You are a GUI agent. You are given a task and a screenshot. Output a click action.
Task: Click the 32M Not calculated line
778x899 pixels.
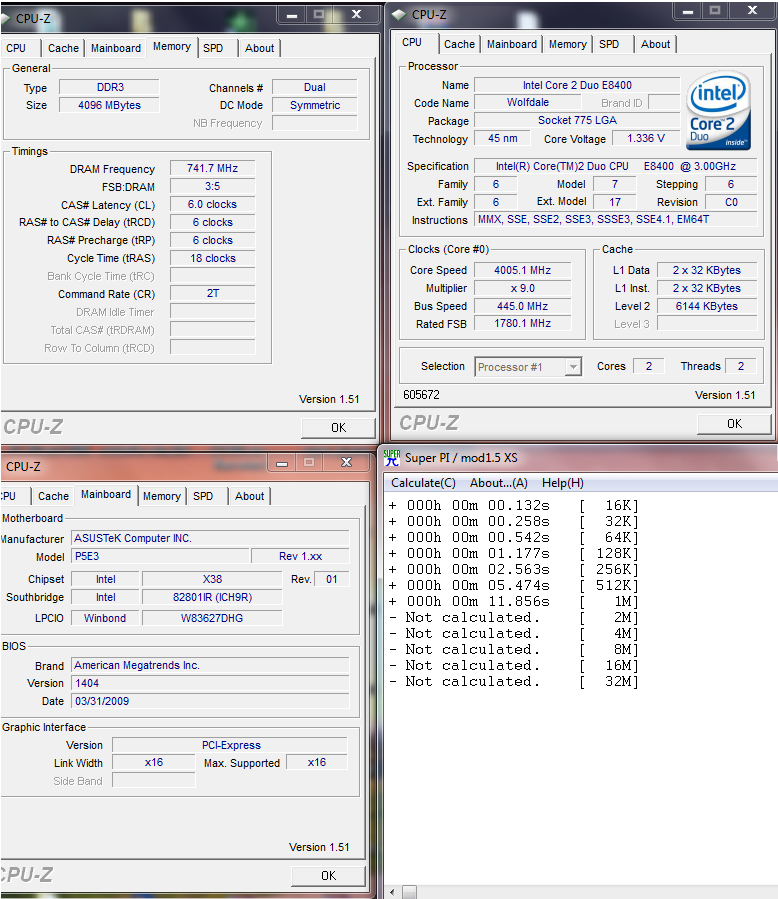coord(514,682)
